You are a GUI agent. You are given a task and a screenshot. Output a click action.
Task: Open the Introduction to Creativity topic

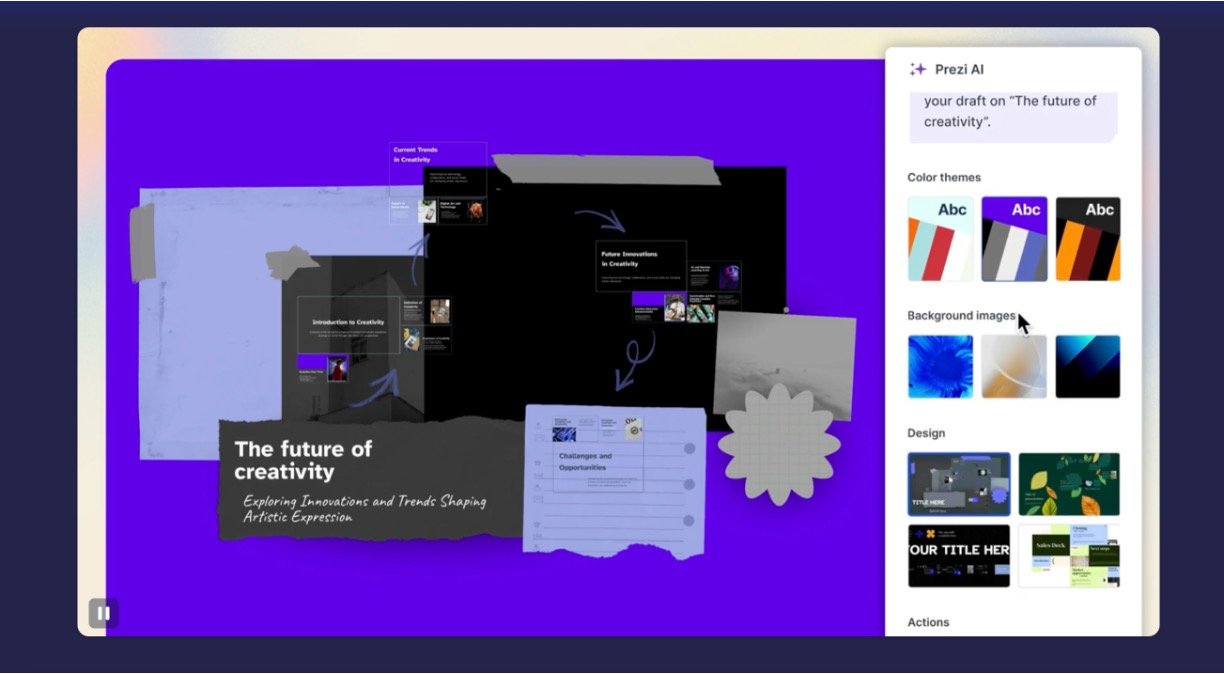tap(348, 324)
